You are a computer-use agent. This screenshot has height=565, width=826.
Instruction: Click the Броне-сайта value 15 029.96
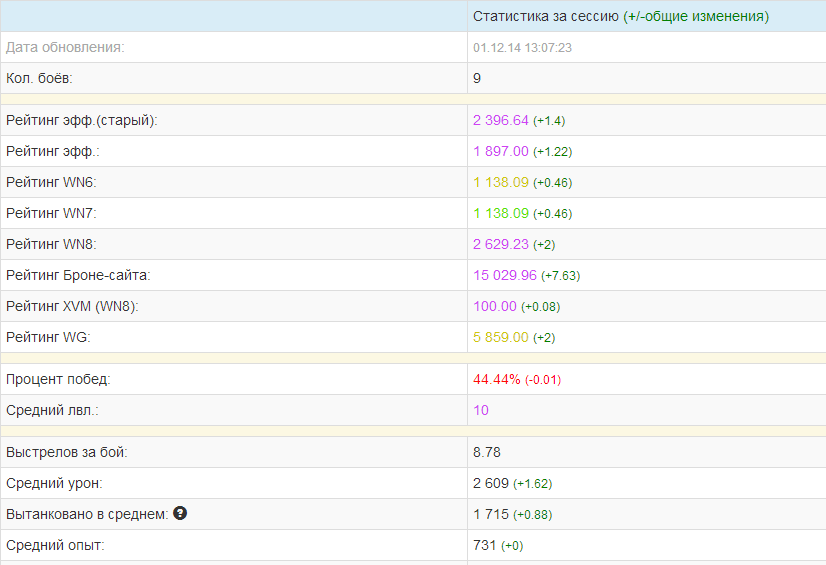click(x=504, y=275)
